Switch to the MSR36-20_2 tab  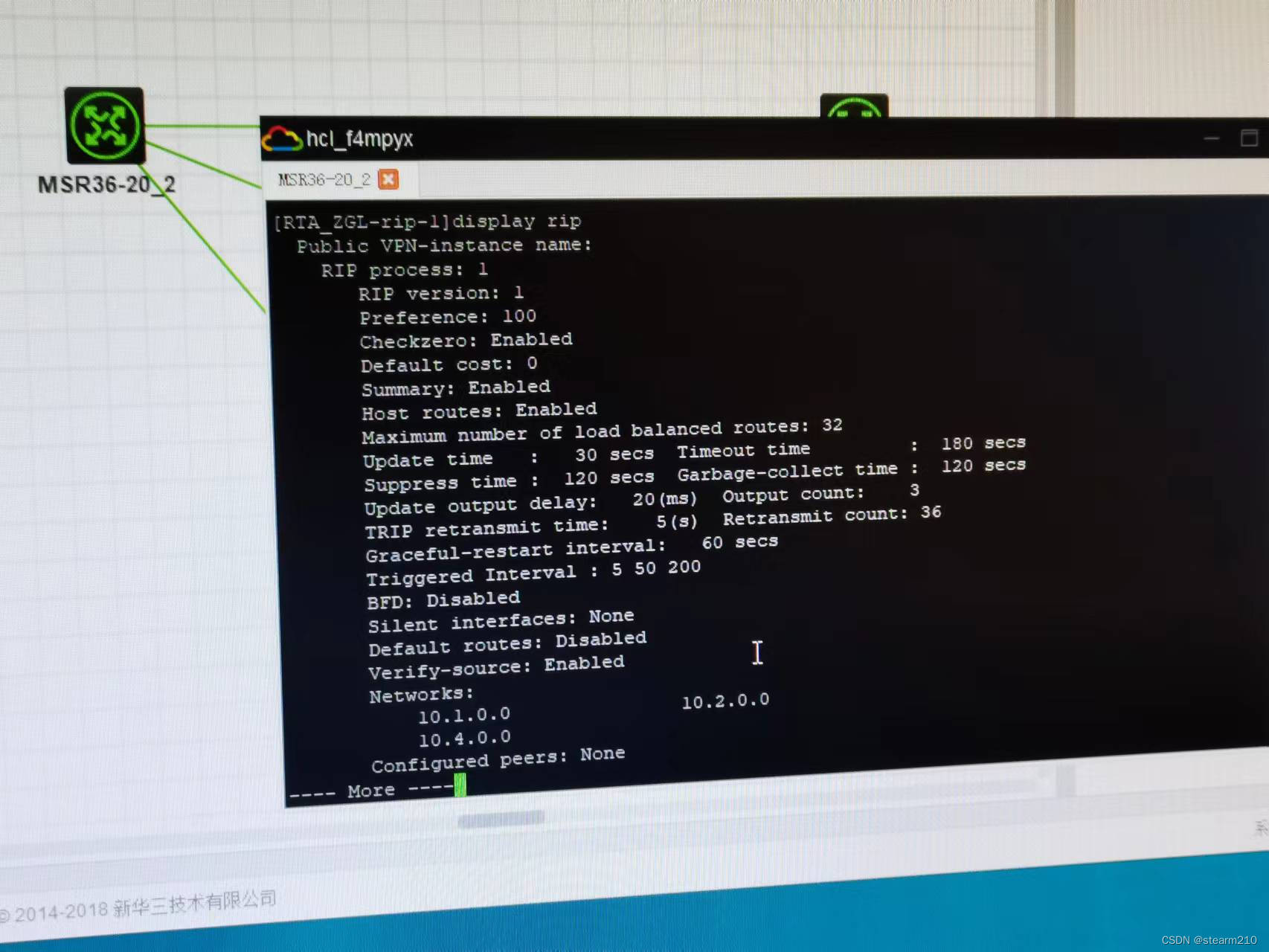pyautogui.click(x=324, y=179)
